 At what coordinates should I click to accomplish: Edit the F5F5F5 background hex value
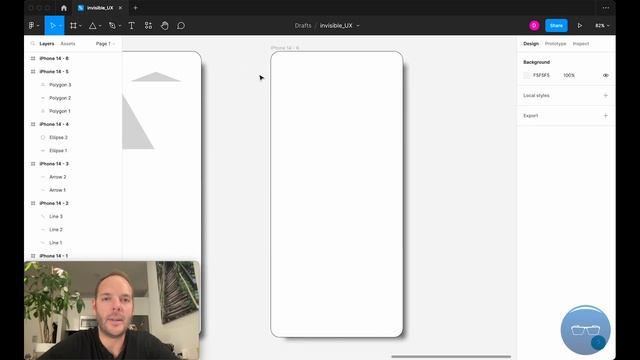541,76
